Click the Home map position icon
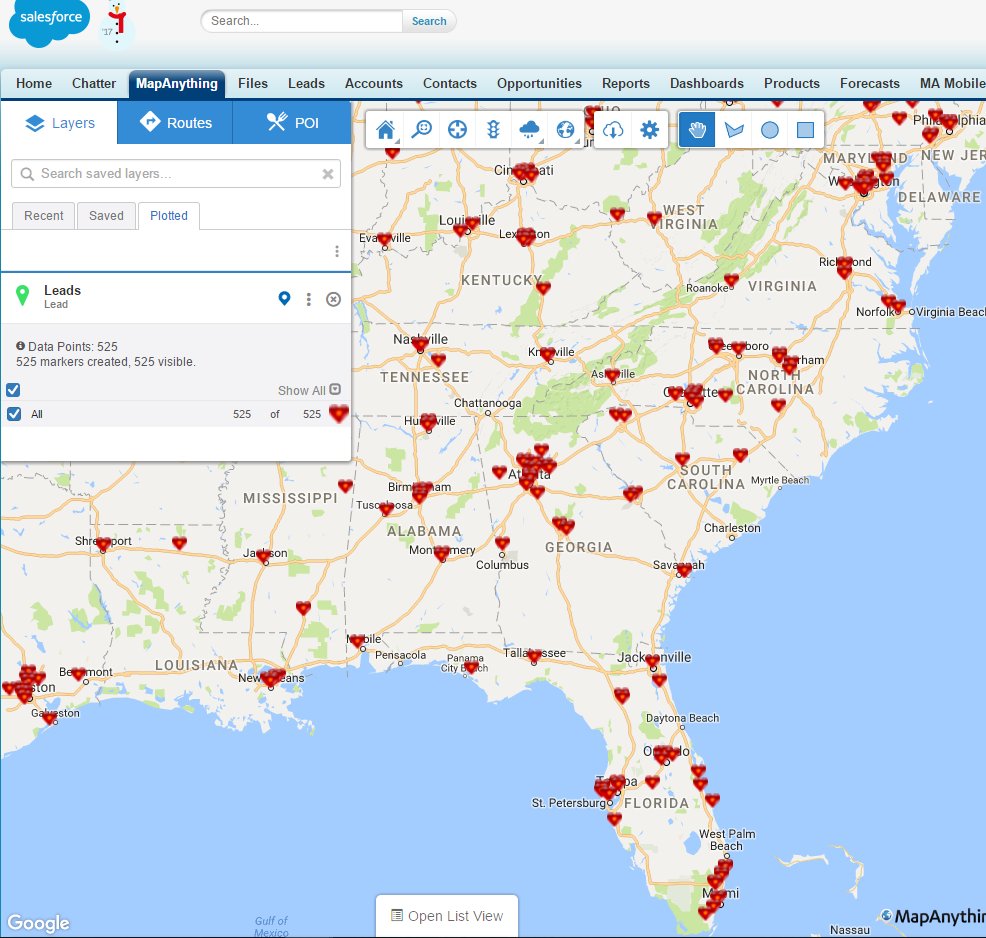Viewport: 986px width, 938px height. tap(385, 130)
